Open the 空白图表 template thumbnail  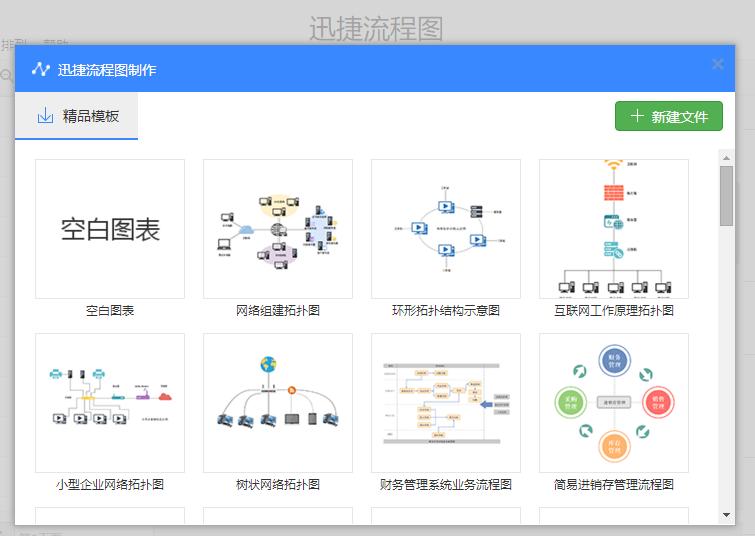(x=110, y=229)
